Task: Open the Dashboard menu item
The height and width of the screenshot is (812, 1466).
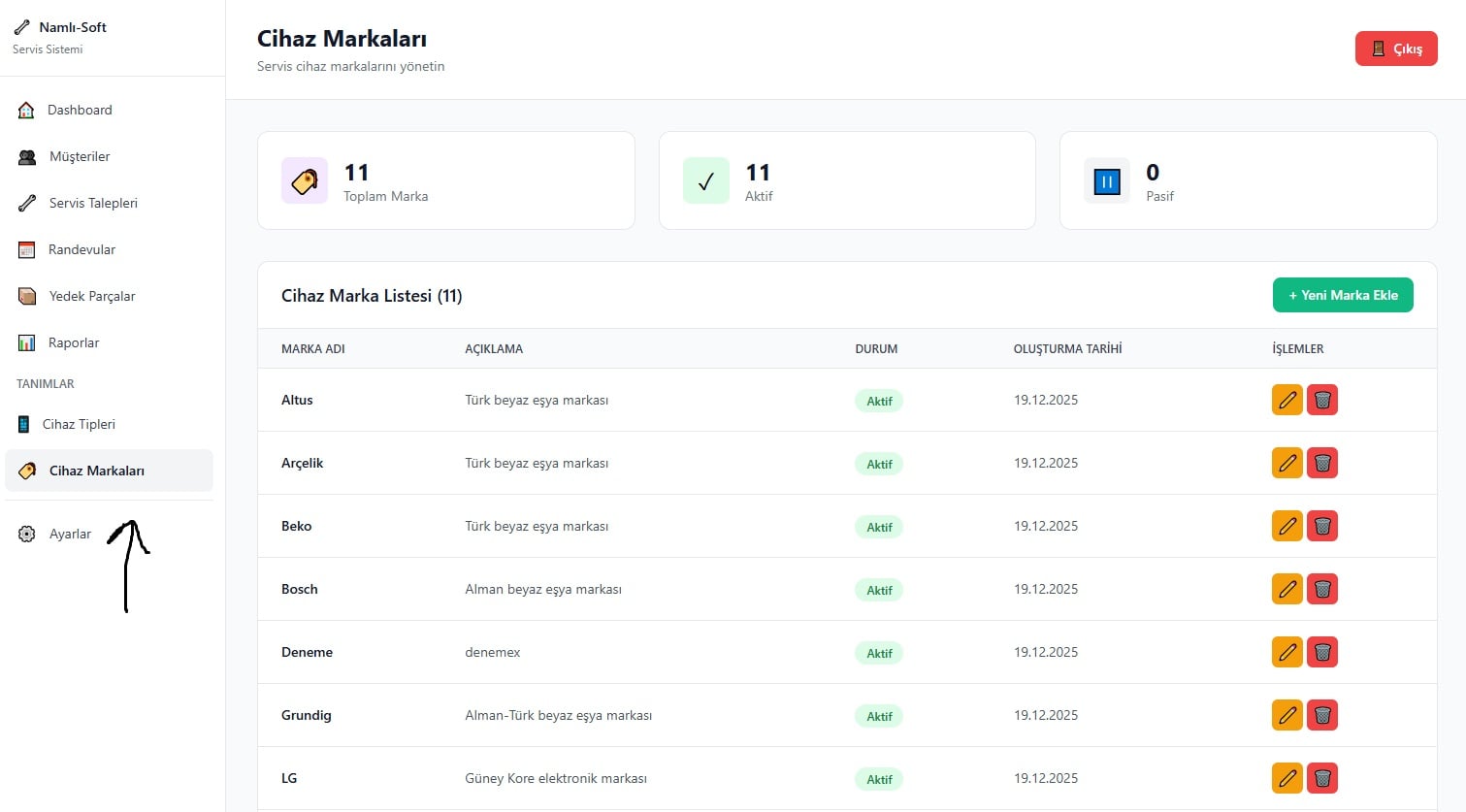Action: (x=109, y=110)
